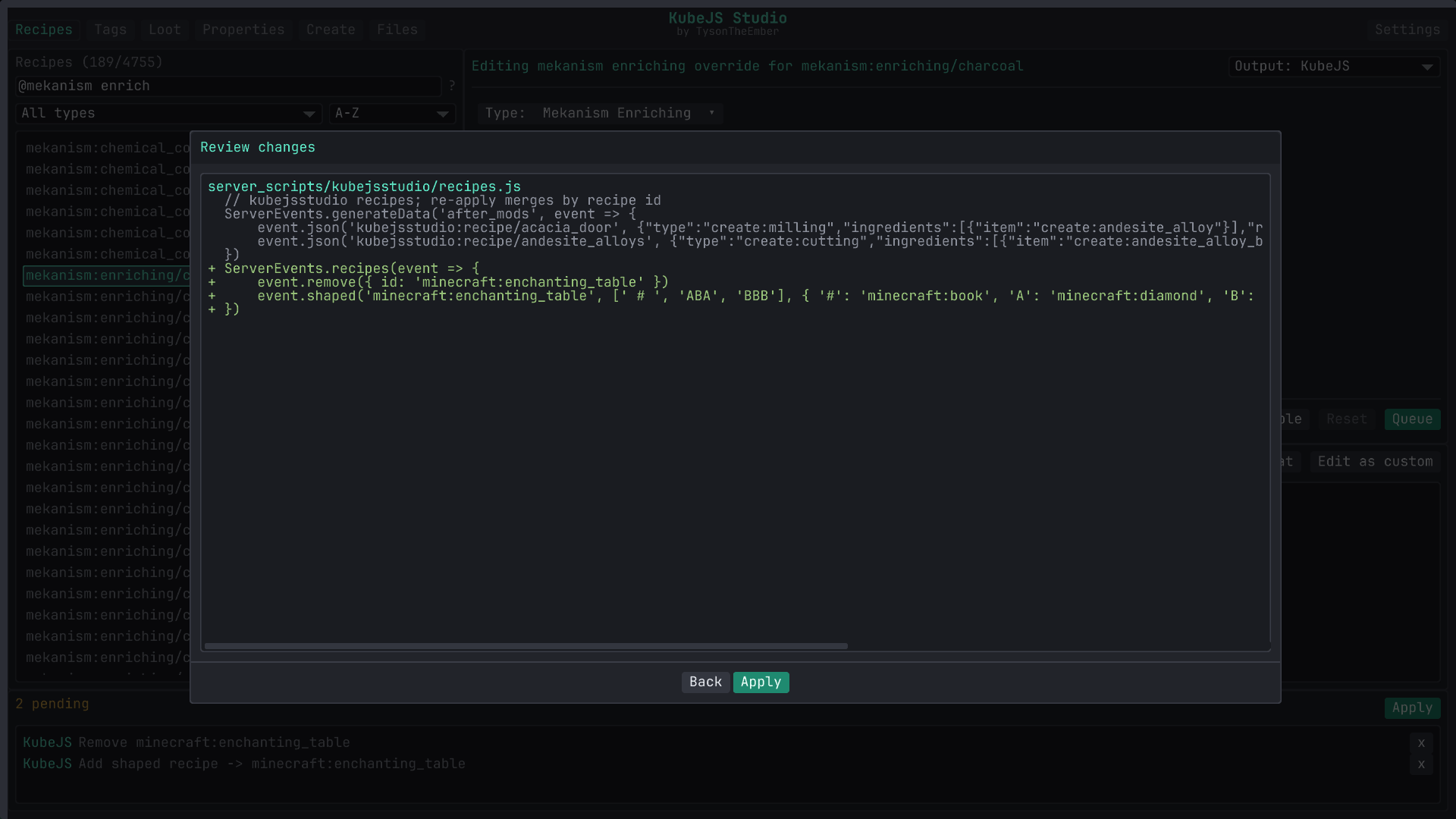Screen dimensions: 1456x819
Task: Click the 'Editing mekanism enriching override' heading
Action: (747, 67)
